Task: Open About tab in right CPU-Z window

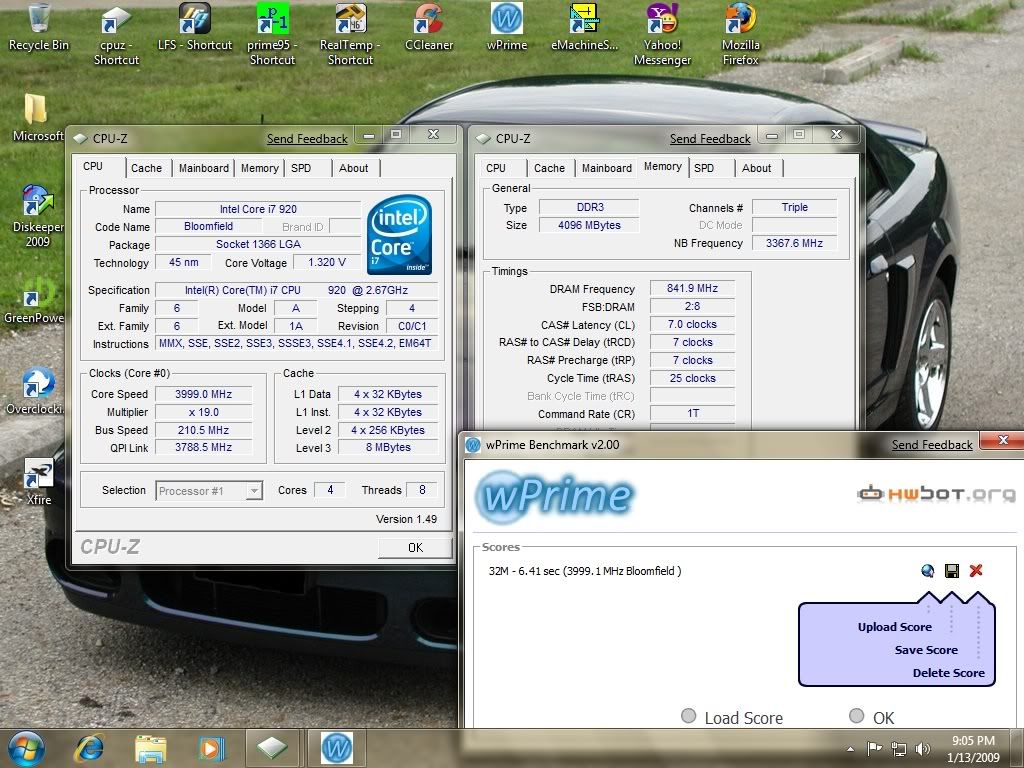Action: (x=756, y=168)
